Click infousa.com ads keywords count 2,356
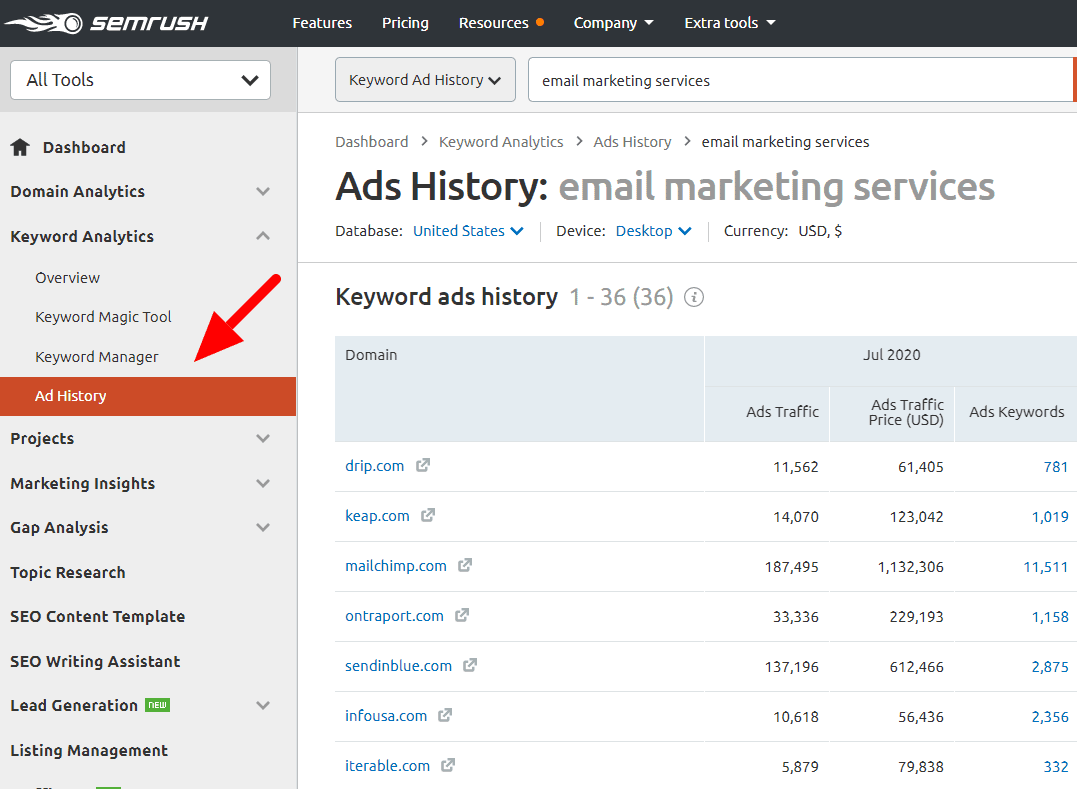 pyautogui.click(x=1050, y=717)
